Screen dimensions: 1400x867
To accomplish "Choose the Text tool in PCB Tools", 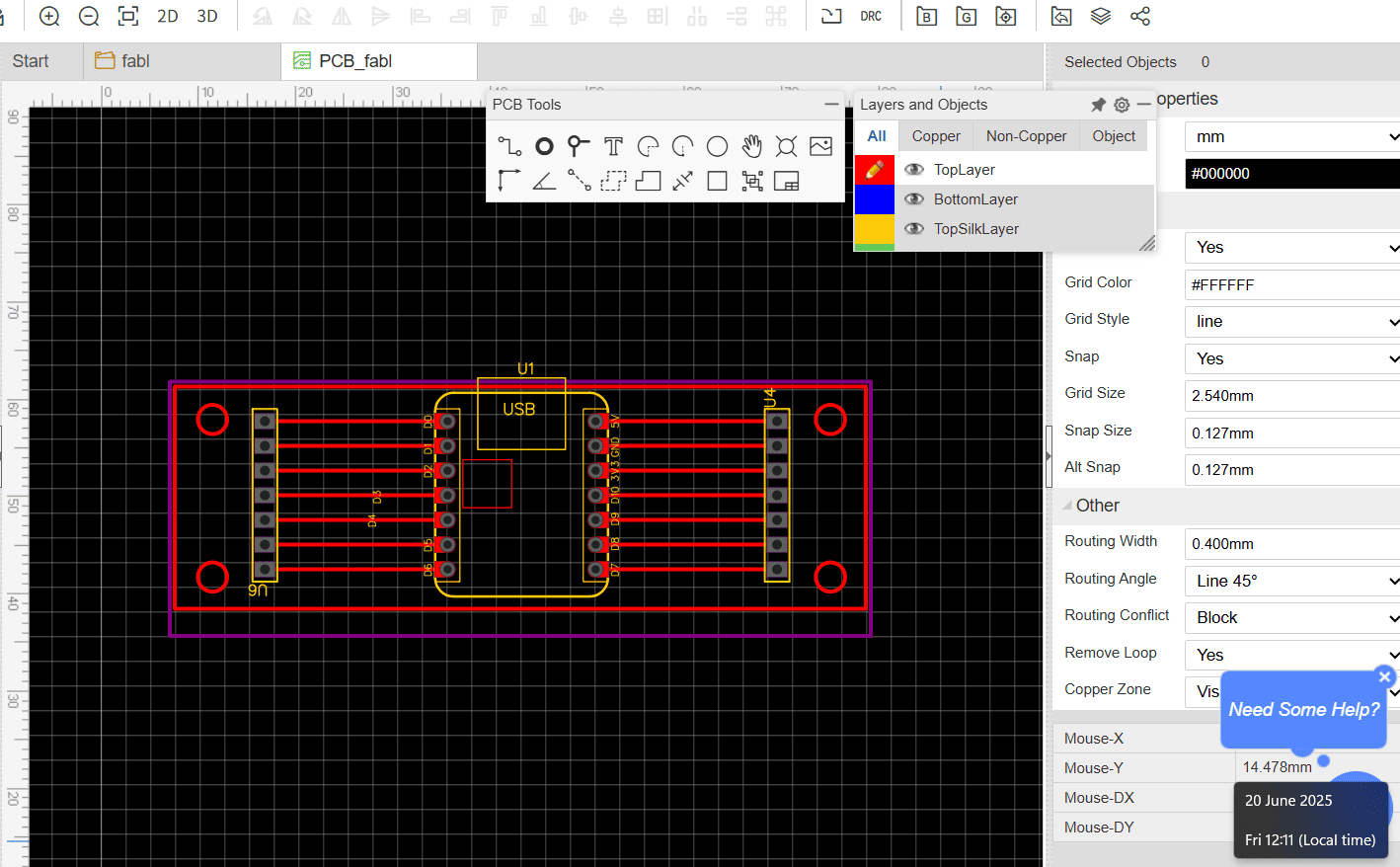I will point(613,147).
